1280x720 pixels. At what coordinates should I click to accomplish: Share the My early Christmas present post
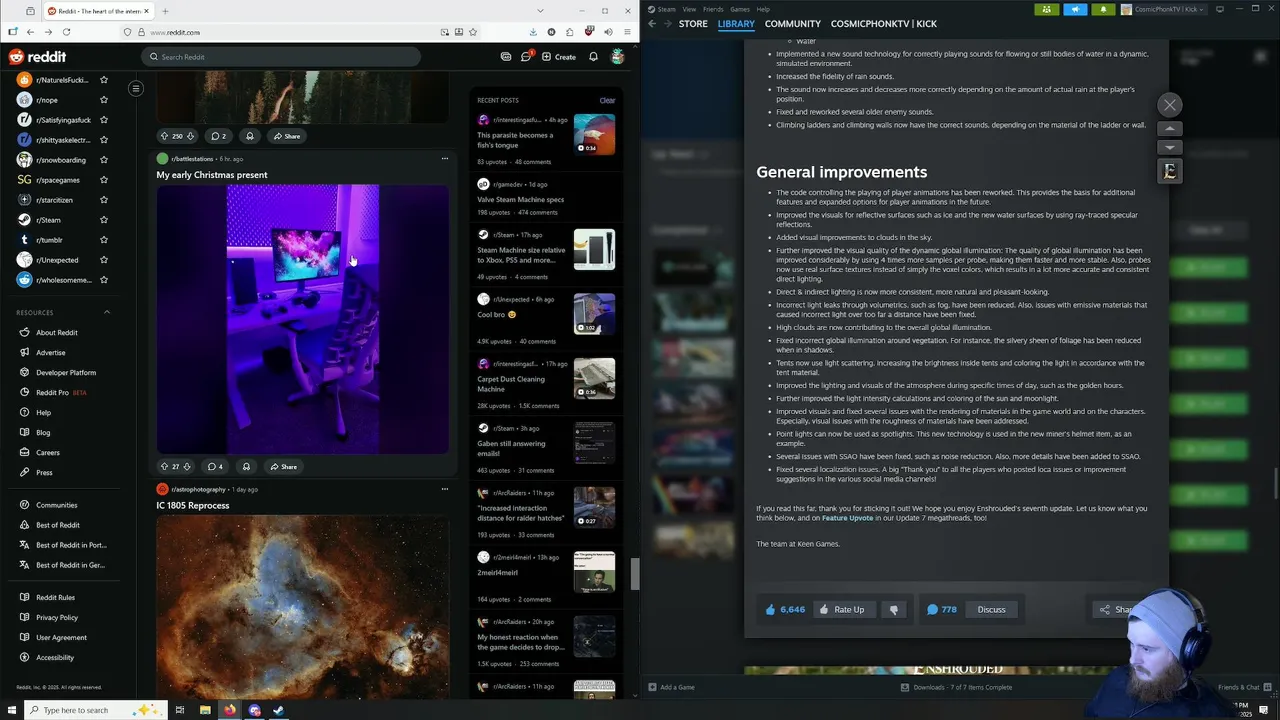click(284, 466)
